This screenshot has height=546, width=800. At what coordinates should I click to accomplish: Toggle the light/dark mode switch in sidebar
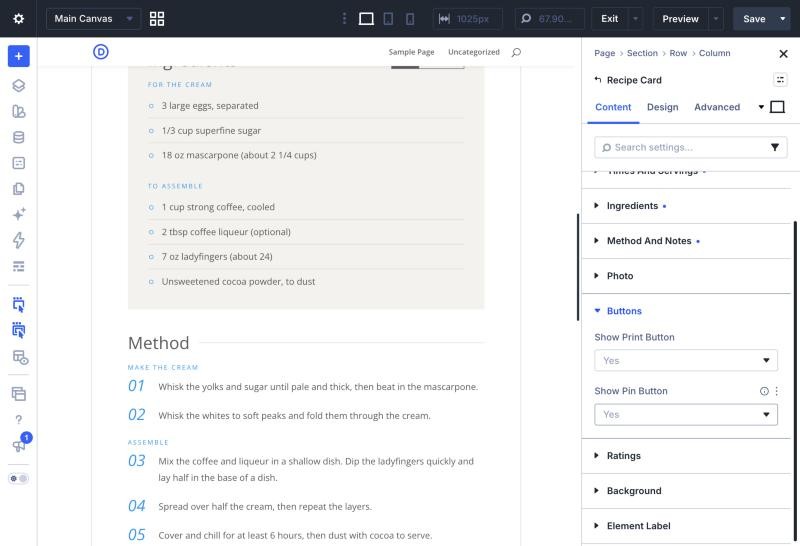(19, 479)
